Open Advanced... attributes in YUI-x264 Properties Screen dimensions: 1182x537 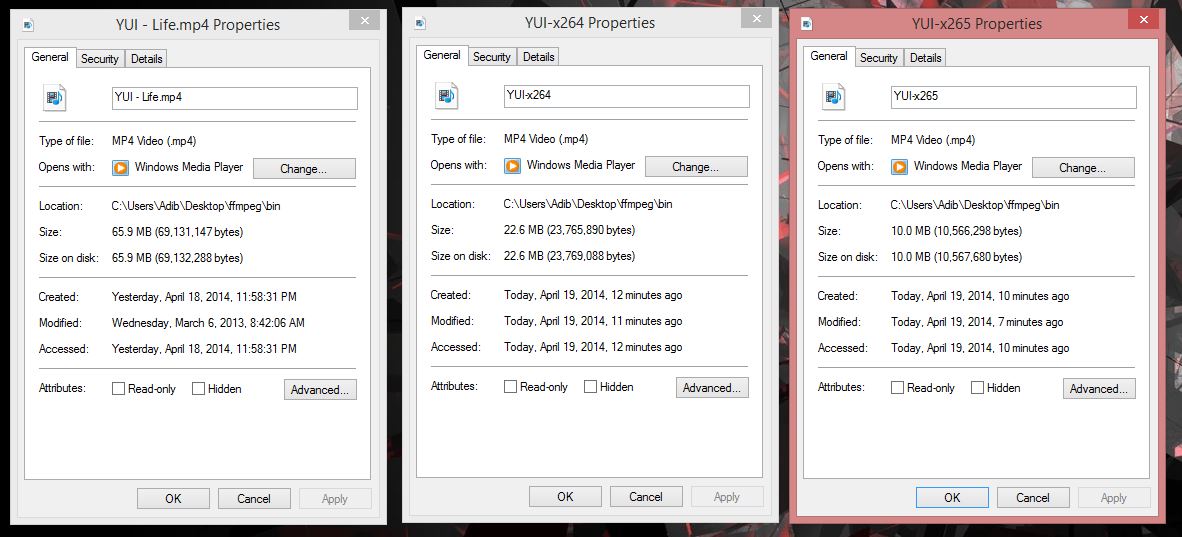pyautogui.click(x=712, y=388)
